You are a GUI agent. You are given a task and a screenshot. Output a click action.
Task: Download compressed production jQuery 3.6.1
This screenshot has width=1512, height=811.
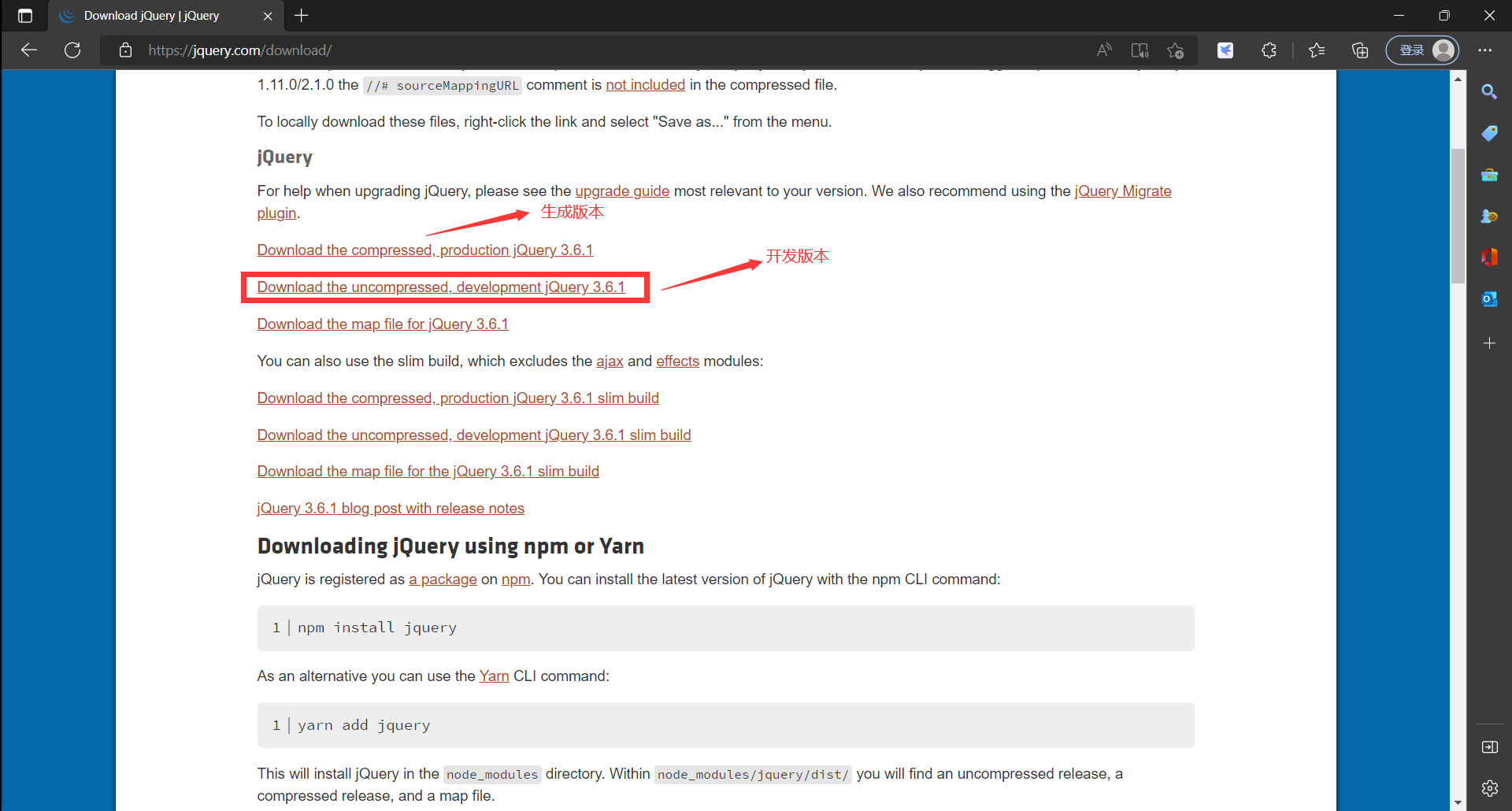(x=425, y=250)
